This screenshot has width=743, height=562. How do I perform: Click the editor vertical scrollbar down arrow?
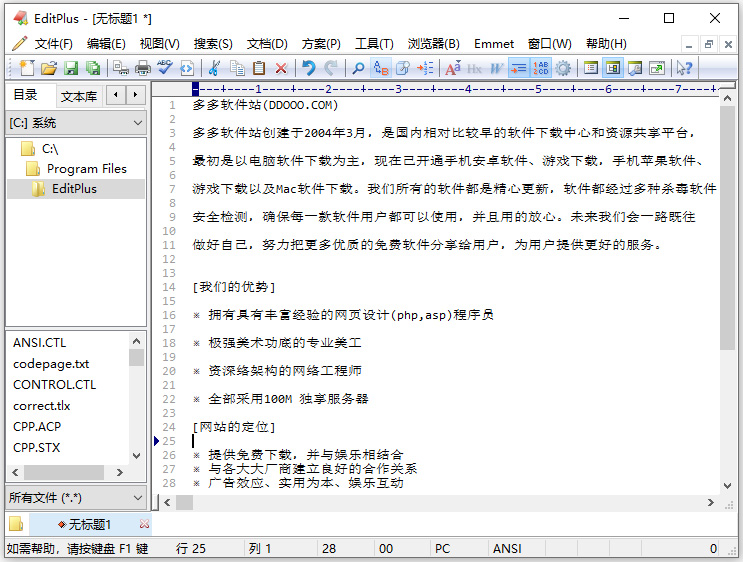click(x=727, y=485)
